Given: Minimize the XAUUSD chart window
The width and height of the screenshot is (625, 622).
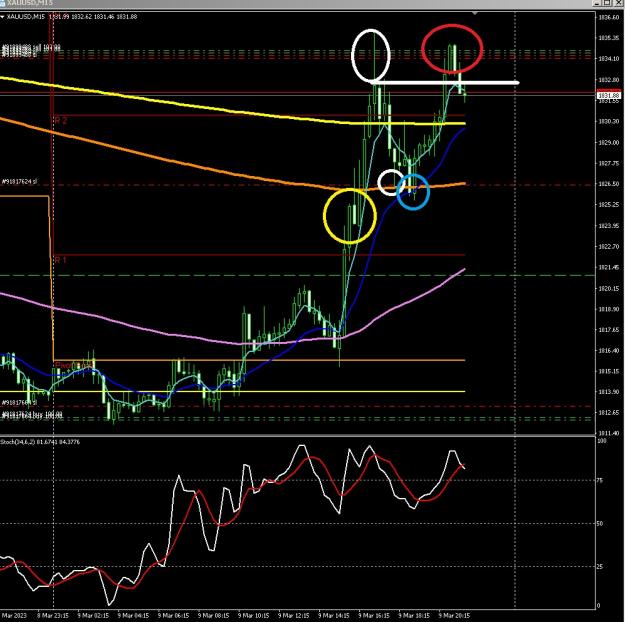Looking at the screenshot, I should [597, 3].
